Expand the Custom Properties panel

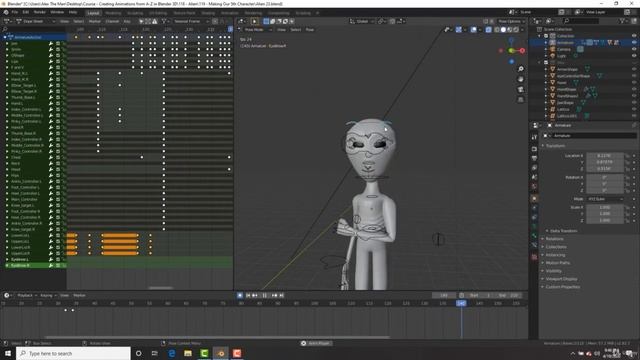[x=562, y=287]
